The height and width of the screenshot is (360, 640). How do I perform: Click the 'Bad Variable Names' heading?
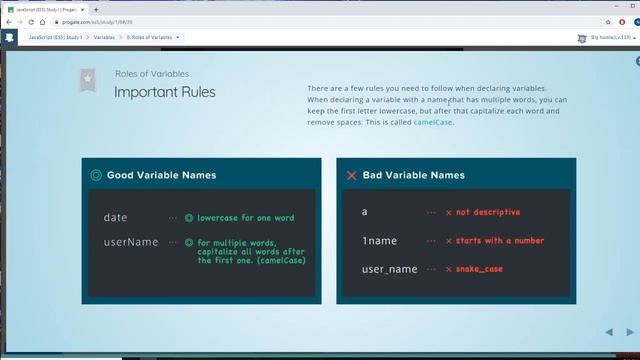pos(413,175)
